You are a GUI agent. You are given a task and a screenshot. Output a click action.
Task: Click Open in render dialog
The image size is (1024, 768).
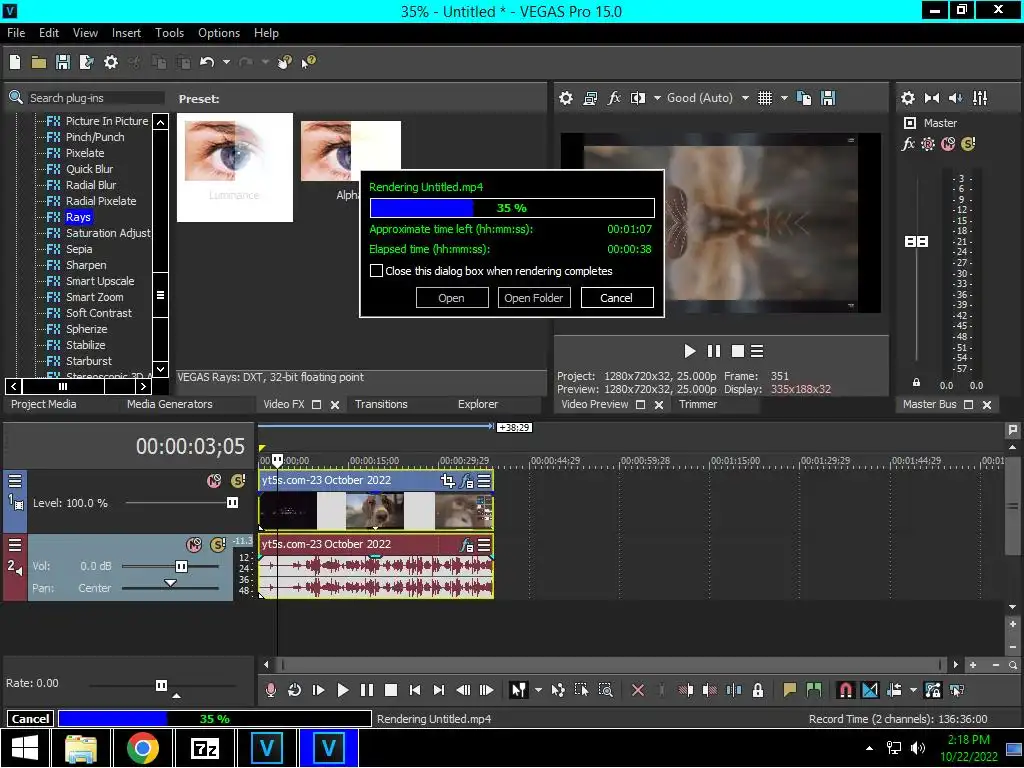click(451, 298)
